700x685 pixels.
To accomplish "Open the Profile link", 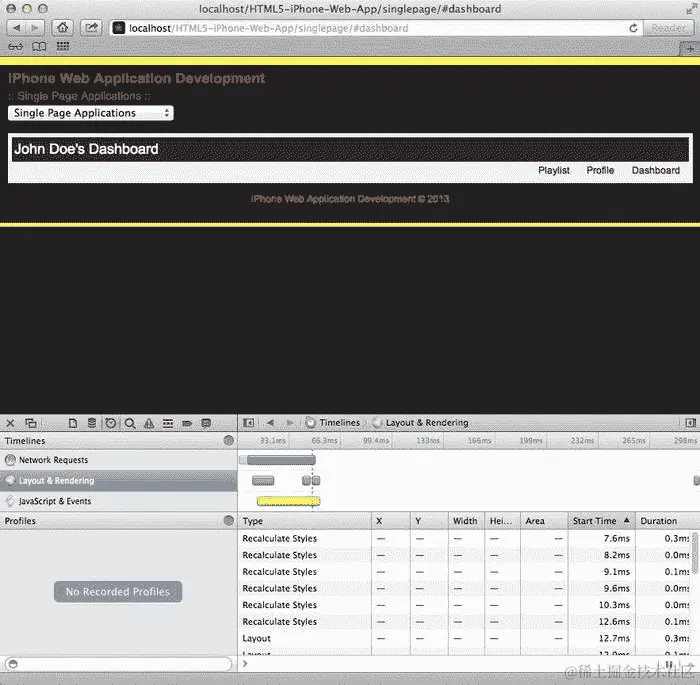I will pyautogui.click(x=600, y=170).
